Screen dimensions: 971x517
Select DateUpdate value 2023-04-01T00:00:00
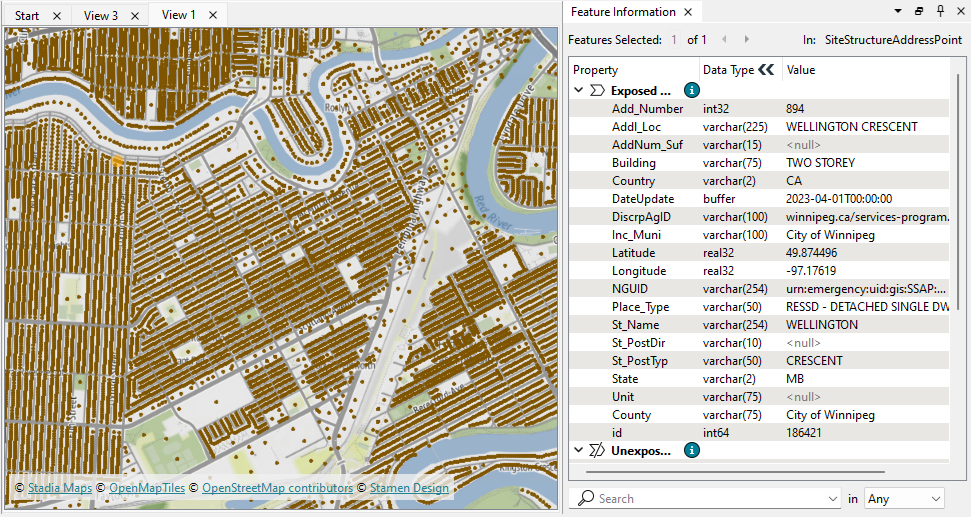tap(838, 199)
